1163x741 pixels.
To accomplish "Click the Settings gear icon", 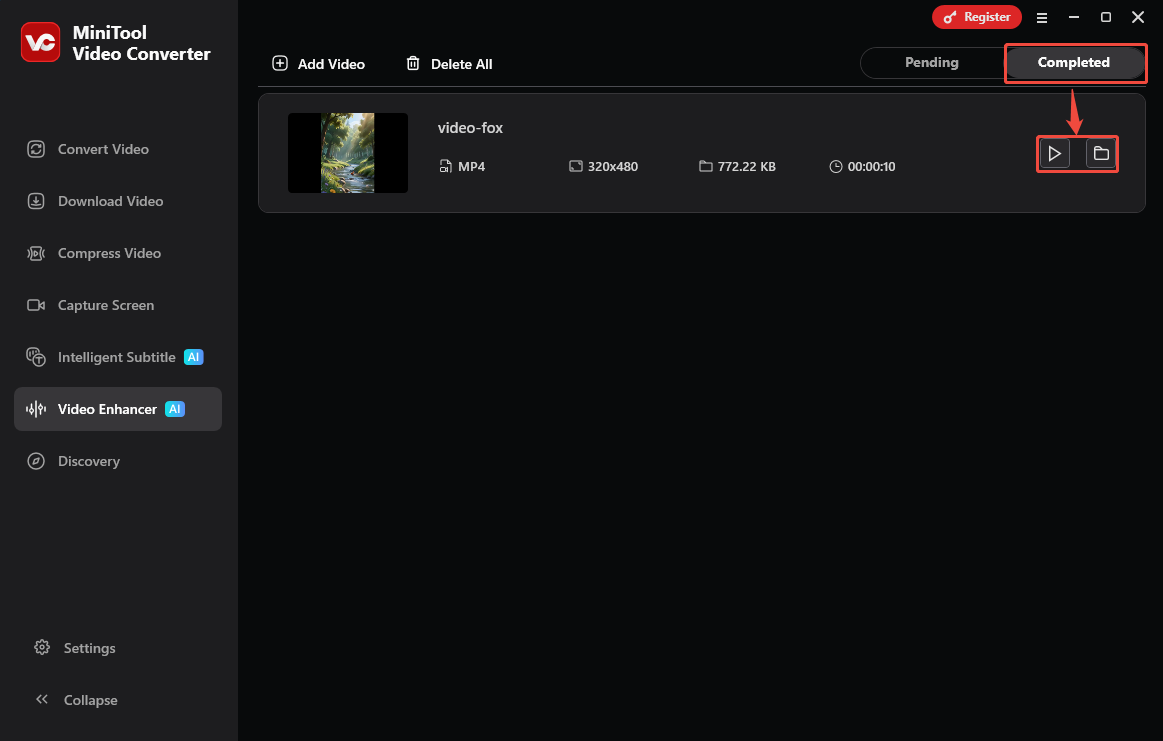I will tap(42, 647).
